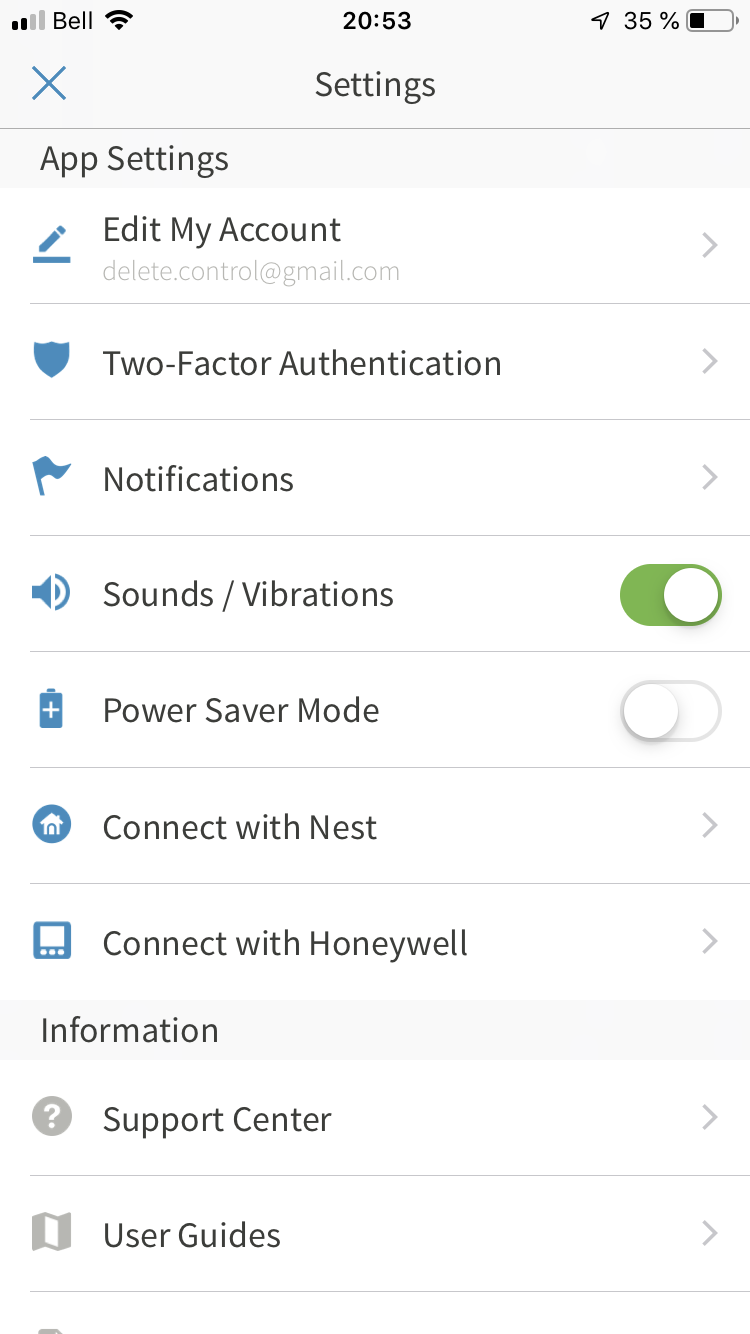Turn off the Sounds / Vibrations switch

coord(670,595)
